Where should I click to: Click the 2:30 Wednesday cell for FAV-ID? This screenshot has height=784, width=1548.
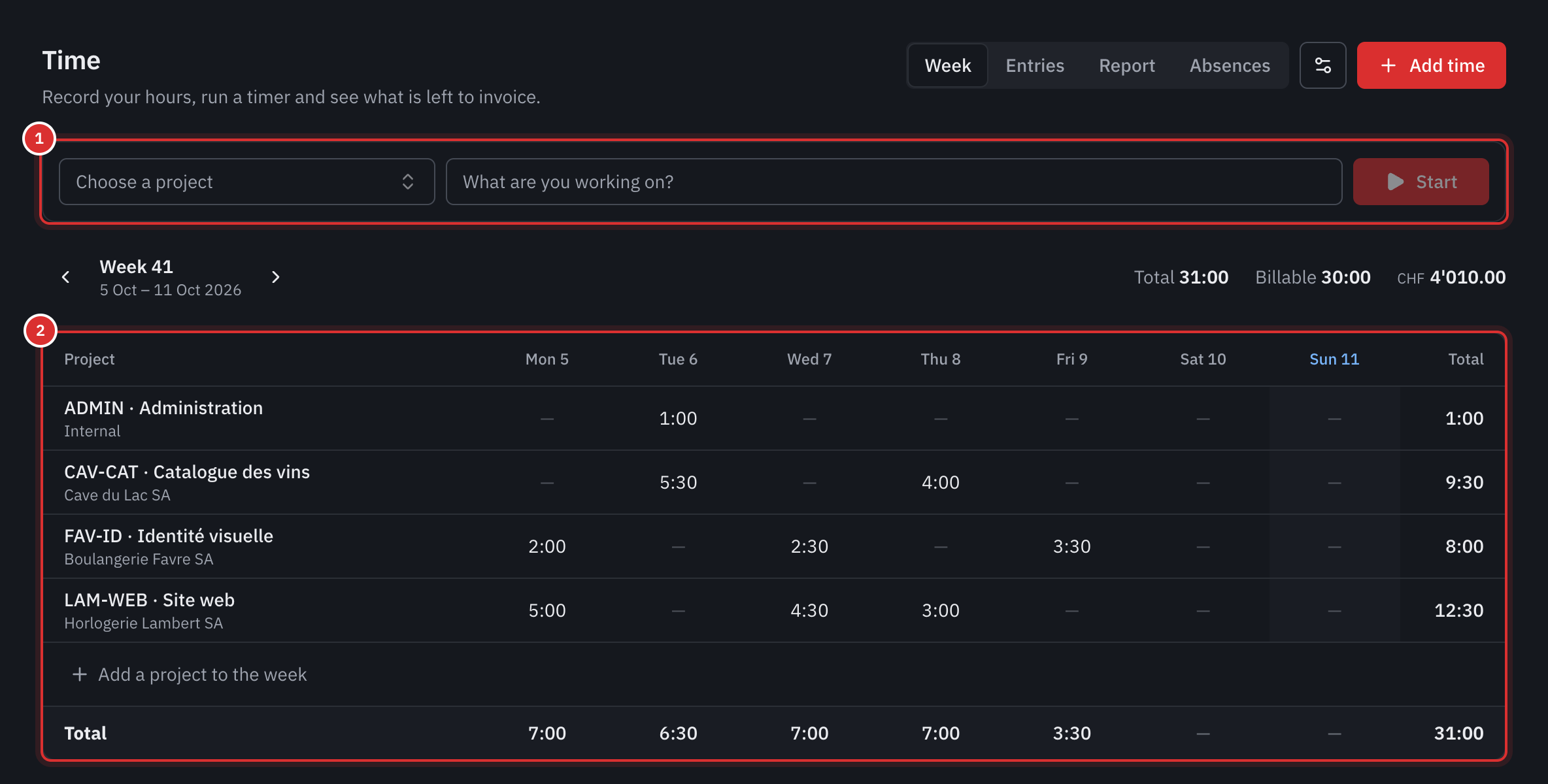click(x=809, y=546)
